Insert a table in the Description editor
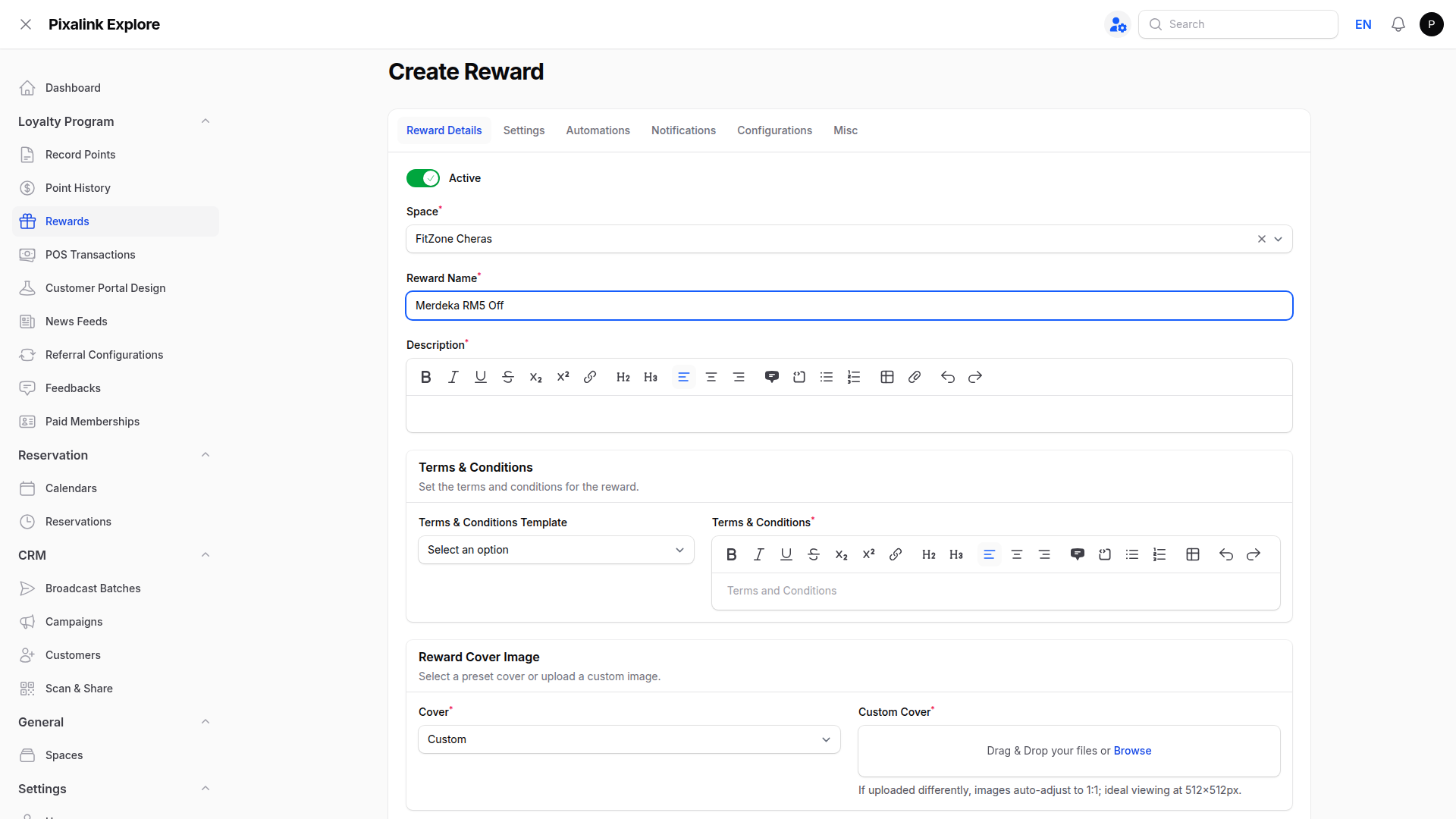Image resolution: width=1456 pixels, height=819 pixels. [887, 377]
